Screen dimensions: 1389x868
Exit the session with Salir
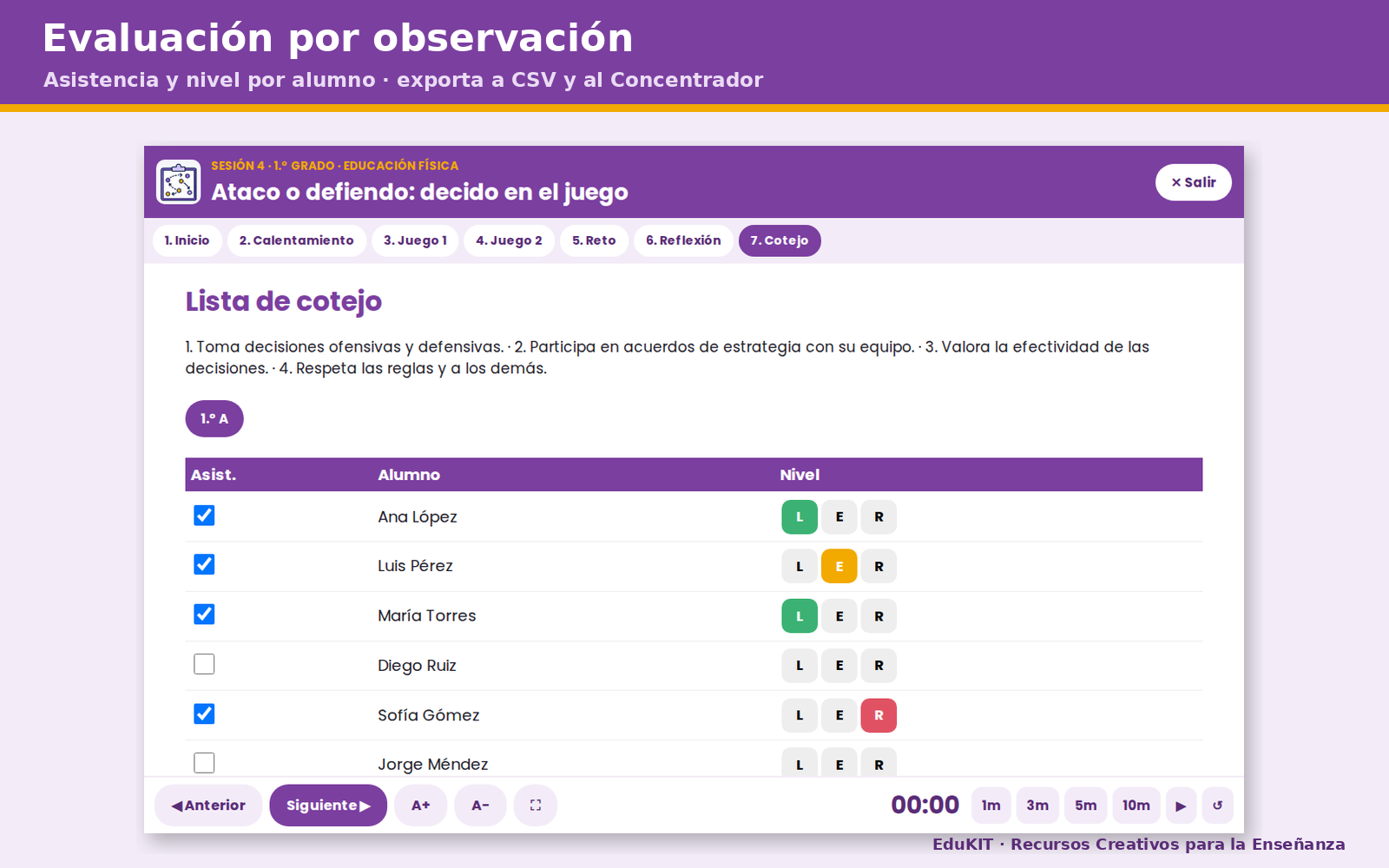point(1194,182)
